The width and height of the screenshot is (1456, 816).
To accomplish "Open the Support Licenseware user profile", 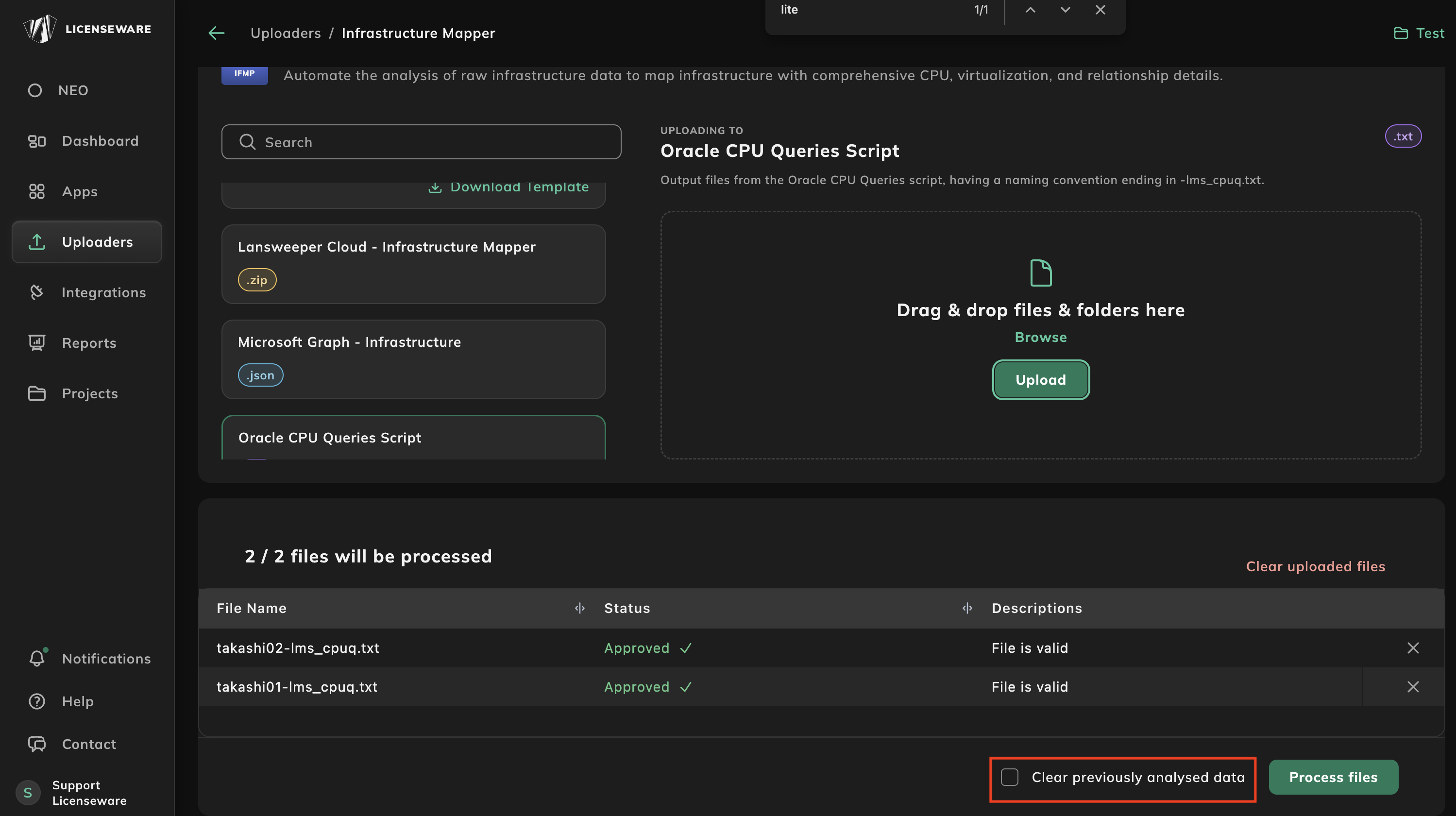I will pyautogui.click(x=72, y=793).
